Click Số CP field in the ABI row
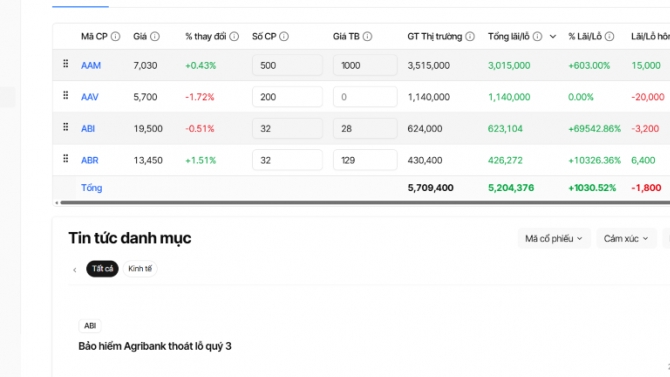The height and width of the screenshot is (377, 670). point(288,129)
